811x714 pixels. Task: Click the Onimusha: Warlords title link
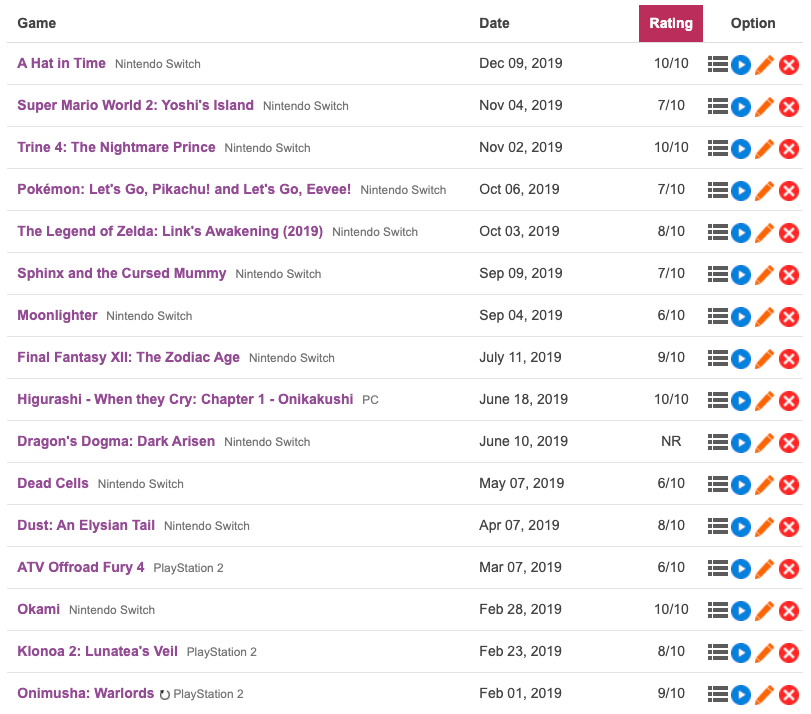[86, 693]
